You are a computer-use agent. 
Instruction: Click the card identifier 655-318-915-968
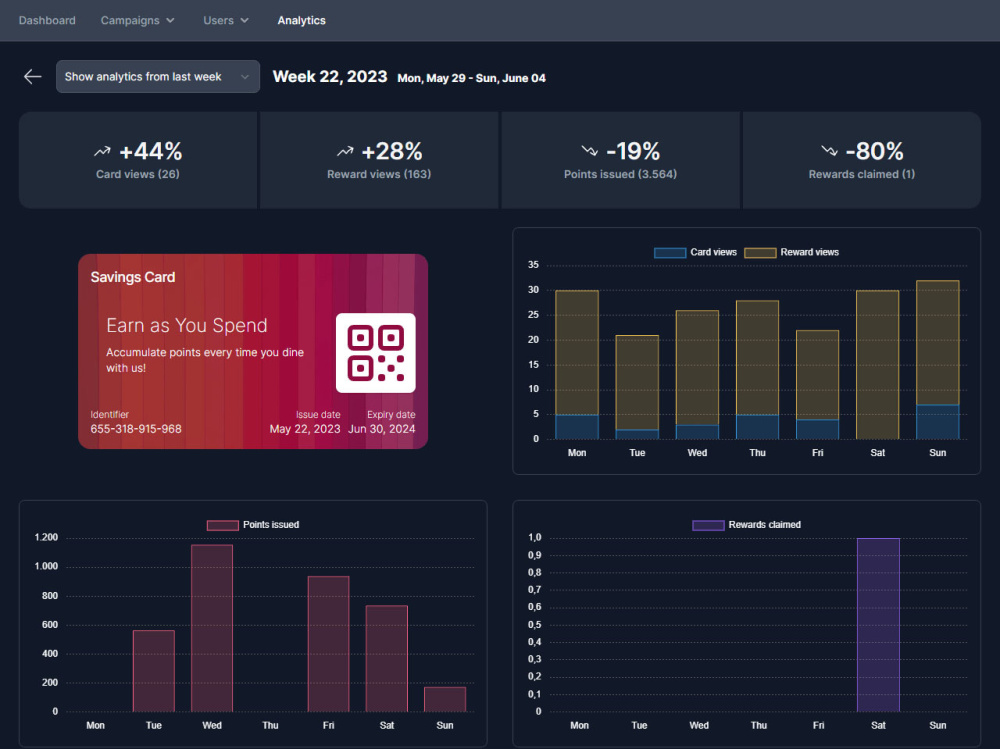pyautogui.click(x=136, y=429)
